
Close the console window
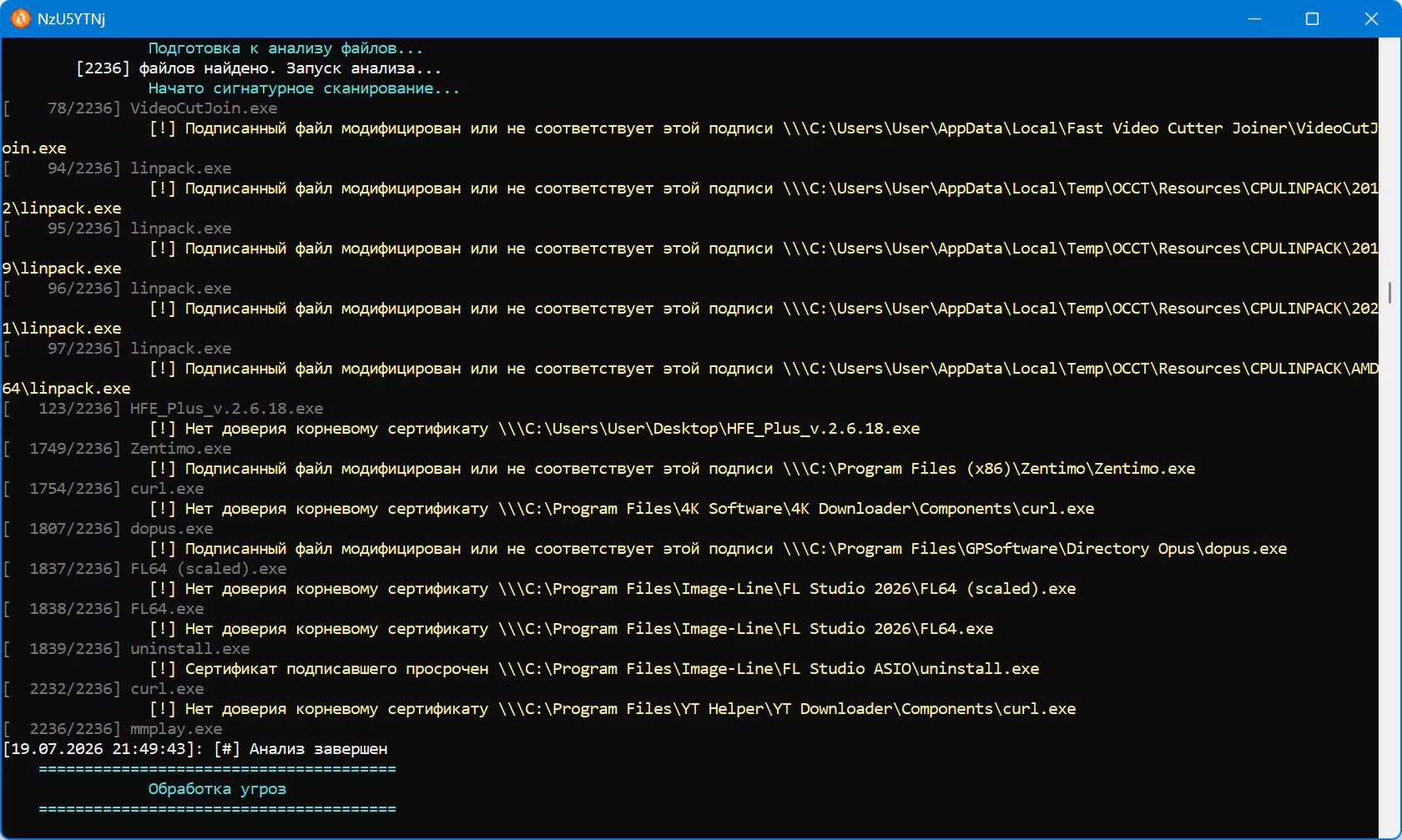click(1371, 18)
